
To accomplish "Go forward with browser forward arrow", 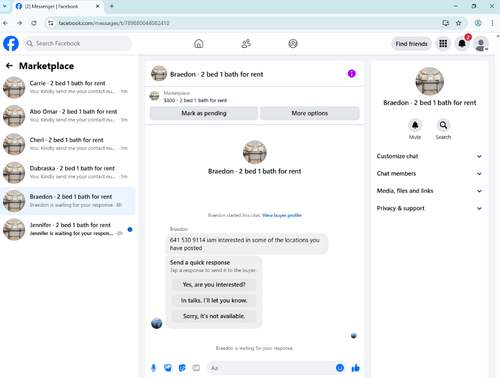I will click(20, 23).
